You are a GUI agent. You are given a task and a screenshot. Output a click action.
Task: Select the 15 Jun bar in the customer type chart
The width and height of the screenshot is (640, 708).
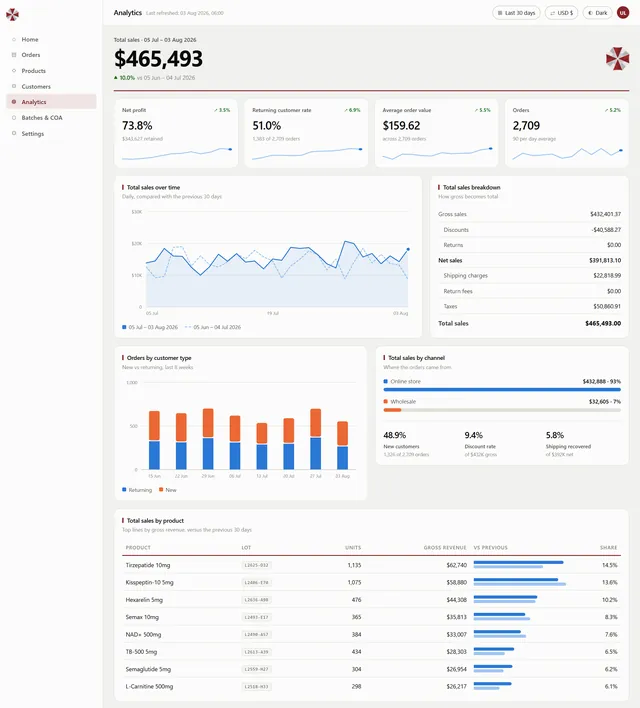click(154, 440)
